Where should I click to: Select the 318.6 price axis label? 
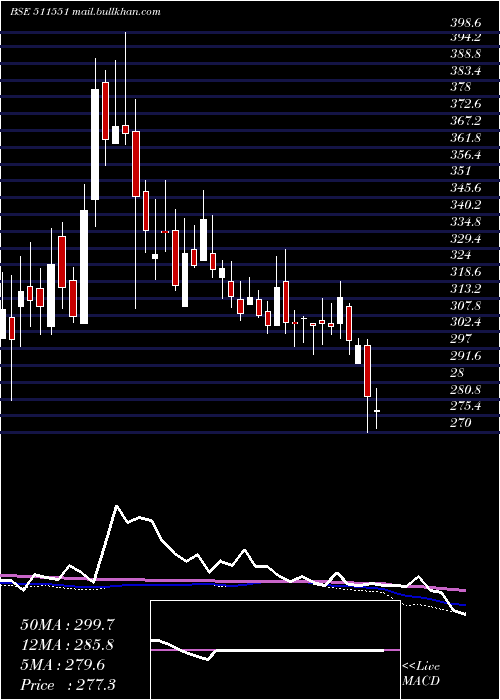click(x=466, y=272)
